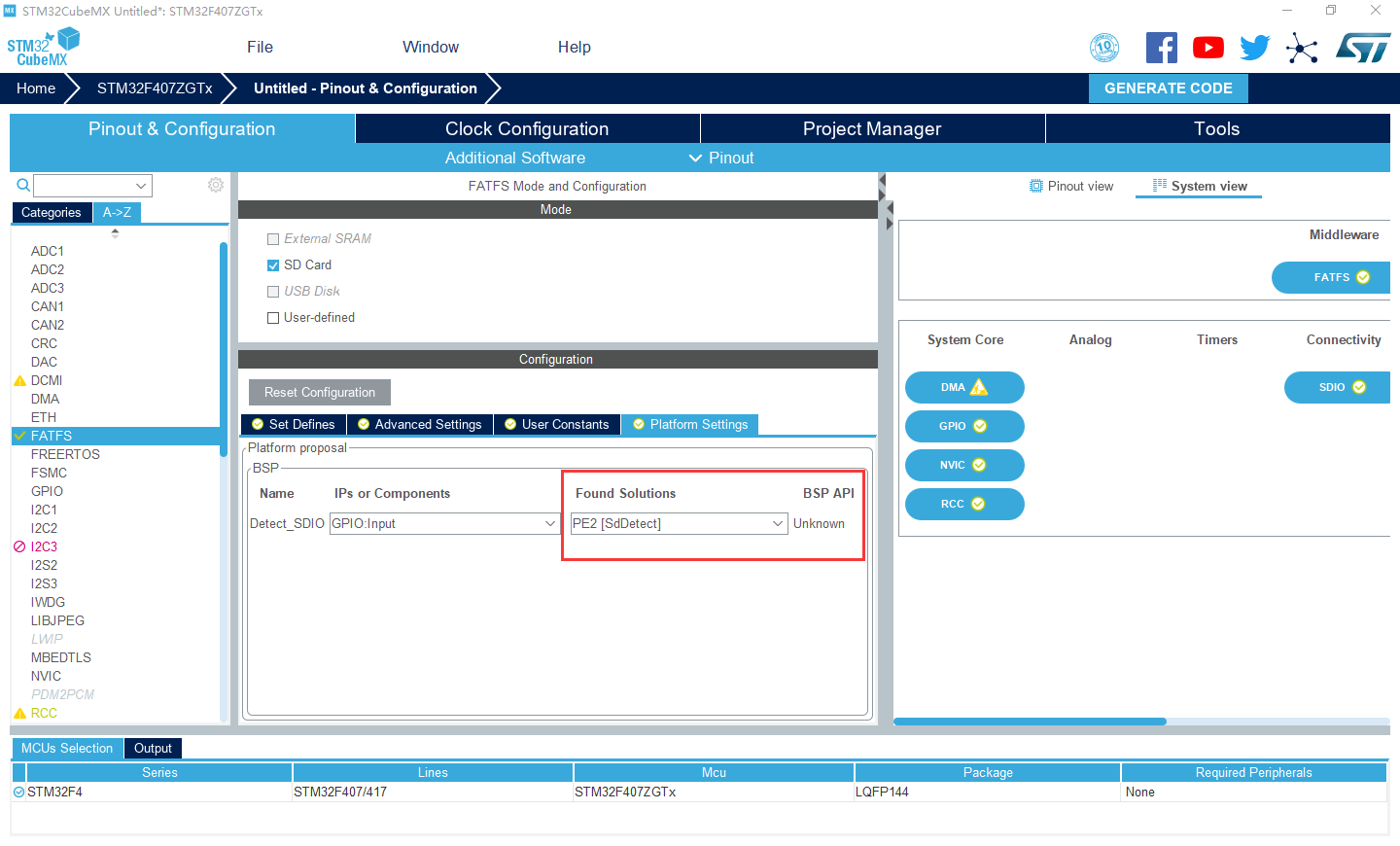
Task: Click the NVIC button status checkmark
Action: tap(979, 465)
